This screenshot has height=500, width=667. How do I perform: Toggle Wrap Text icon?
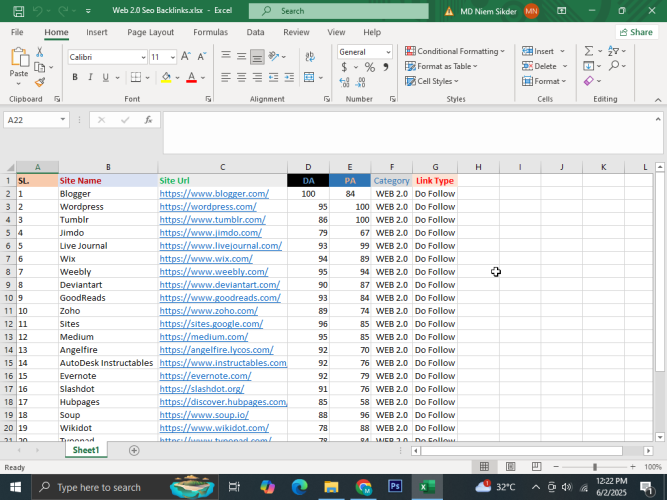[x=310, y=56]
